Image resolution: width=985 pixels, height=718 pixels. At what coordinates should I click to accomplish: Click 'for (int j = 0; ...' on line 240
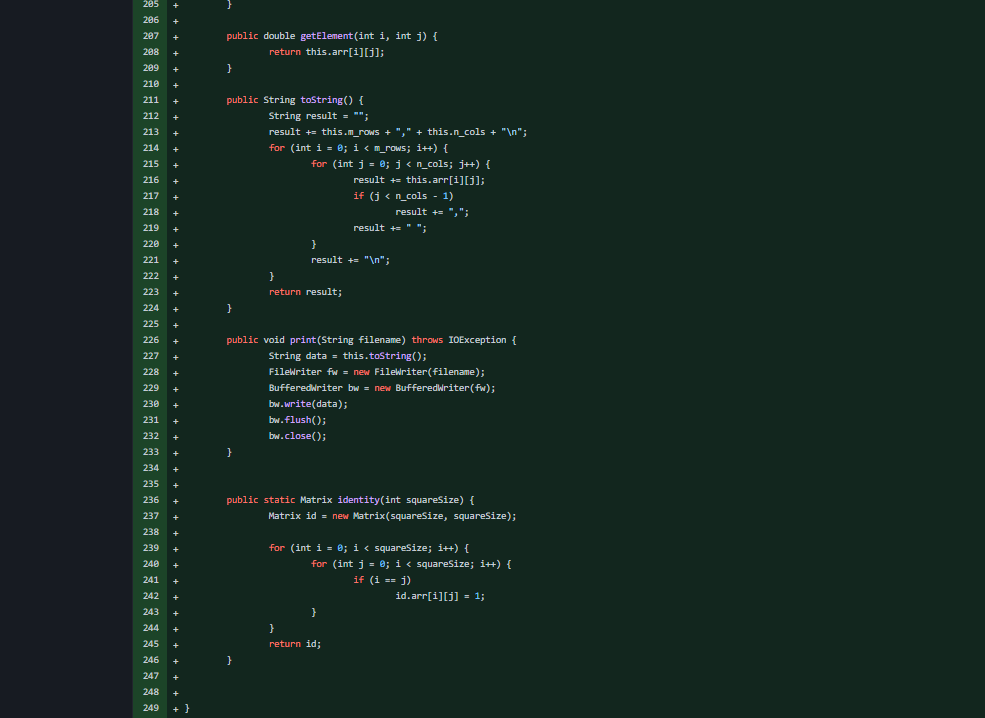click(x=411, y=564)
